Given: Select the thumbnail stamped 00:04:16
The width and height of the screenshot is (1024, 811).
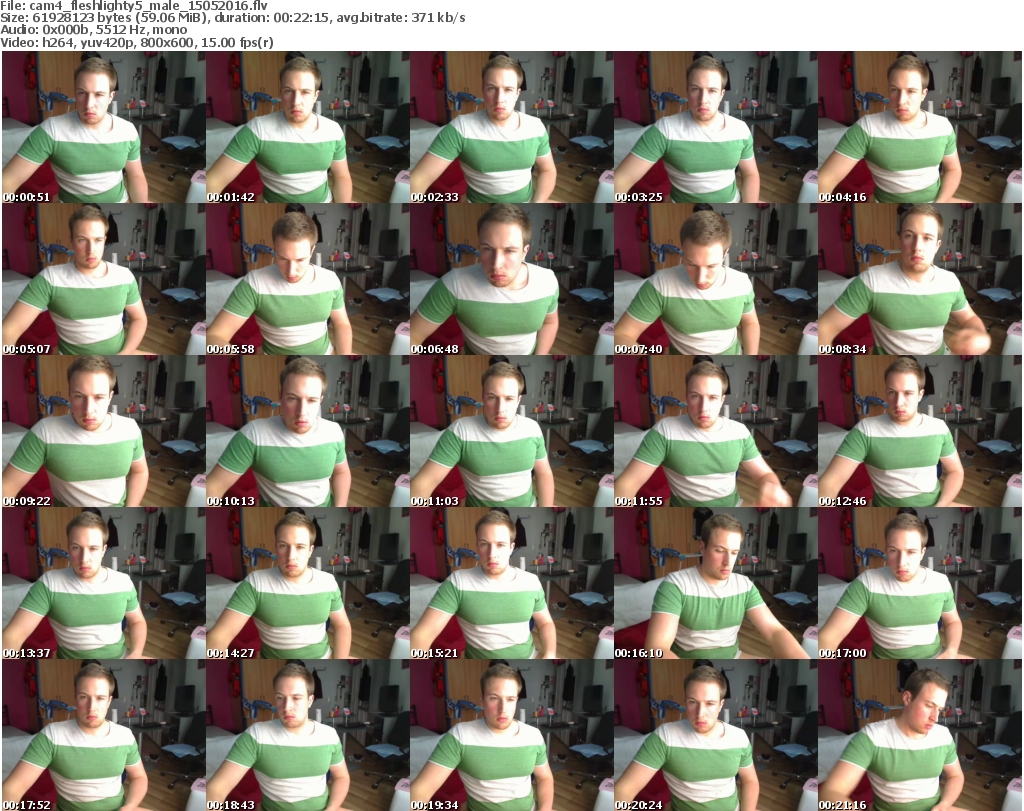Looking at the screenshot, I should point(920,127).
